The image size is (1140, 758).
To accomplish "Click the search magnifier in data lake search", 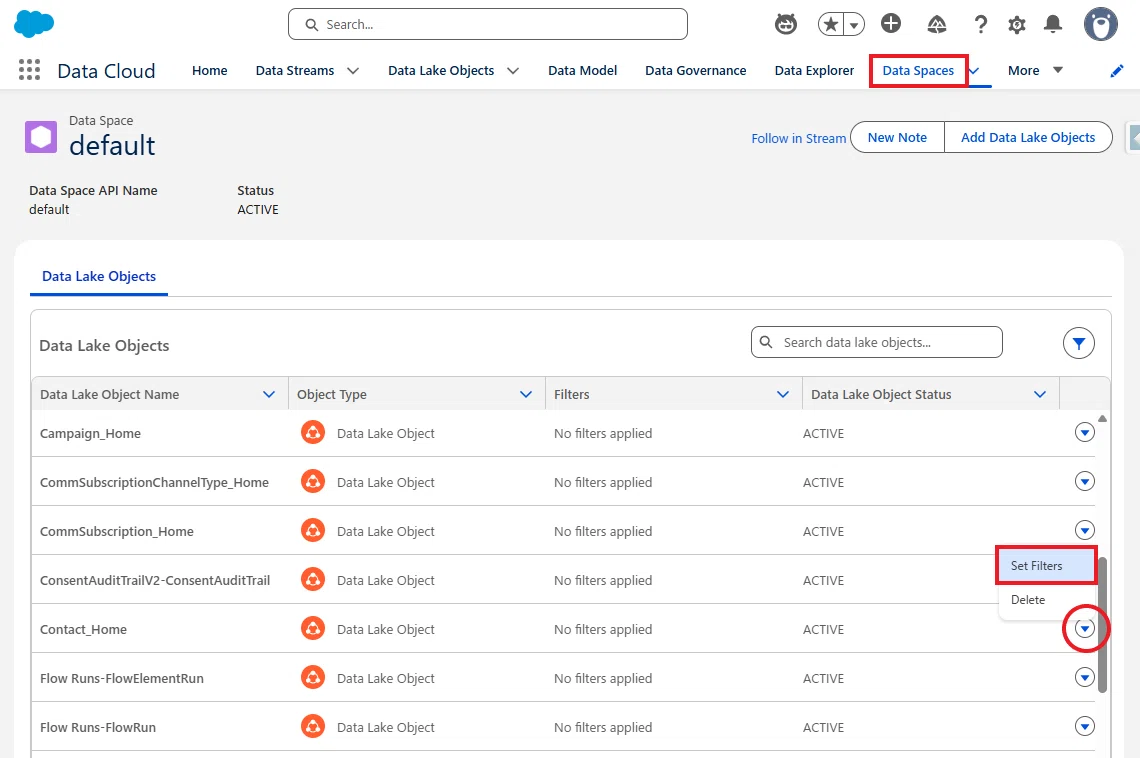I will 766,342.
